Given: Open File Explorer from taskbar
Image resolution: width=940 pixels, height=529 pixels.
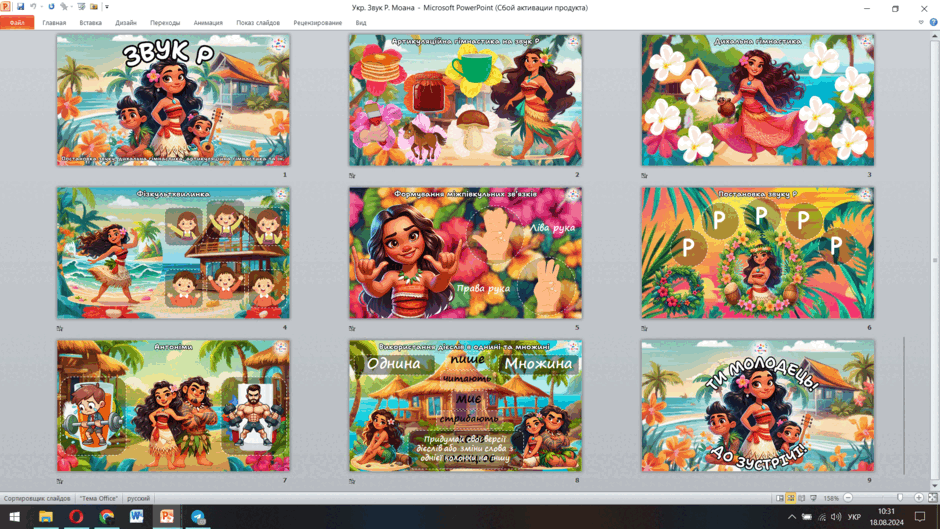Looking at the screenshot, I should coord(46,516).
